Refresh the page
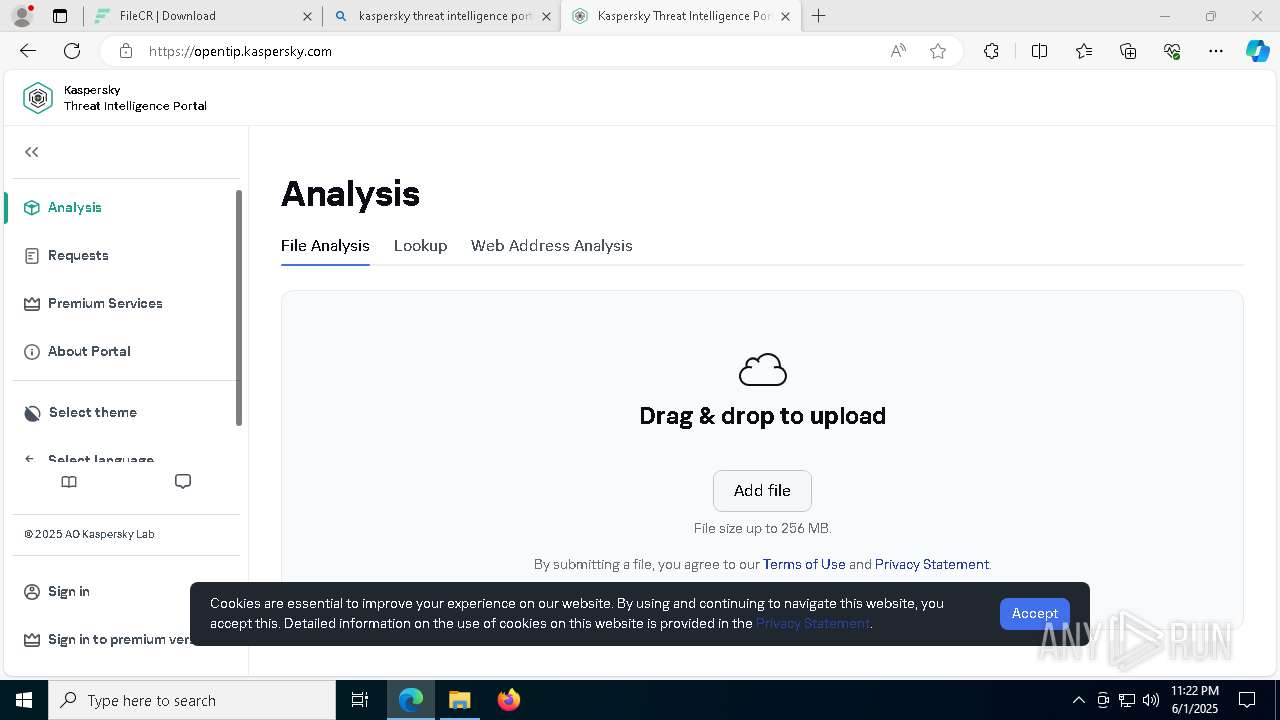Viewport: 1280px width, 720px height. pyautogui.click(x=72, y=51)
